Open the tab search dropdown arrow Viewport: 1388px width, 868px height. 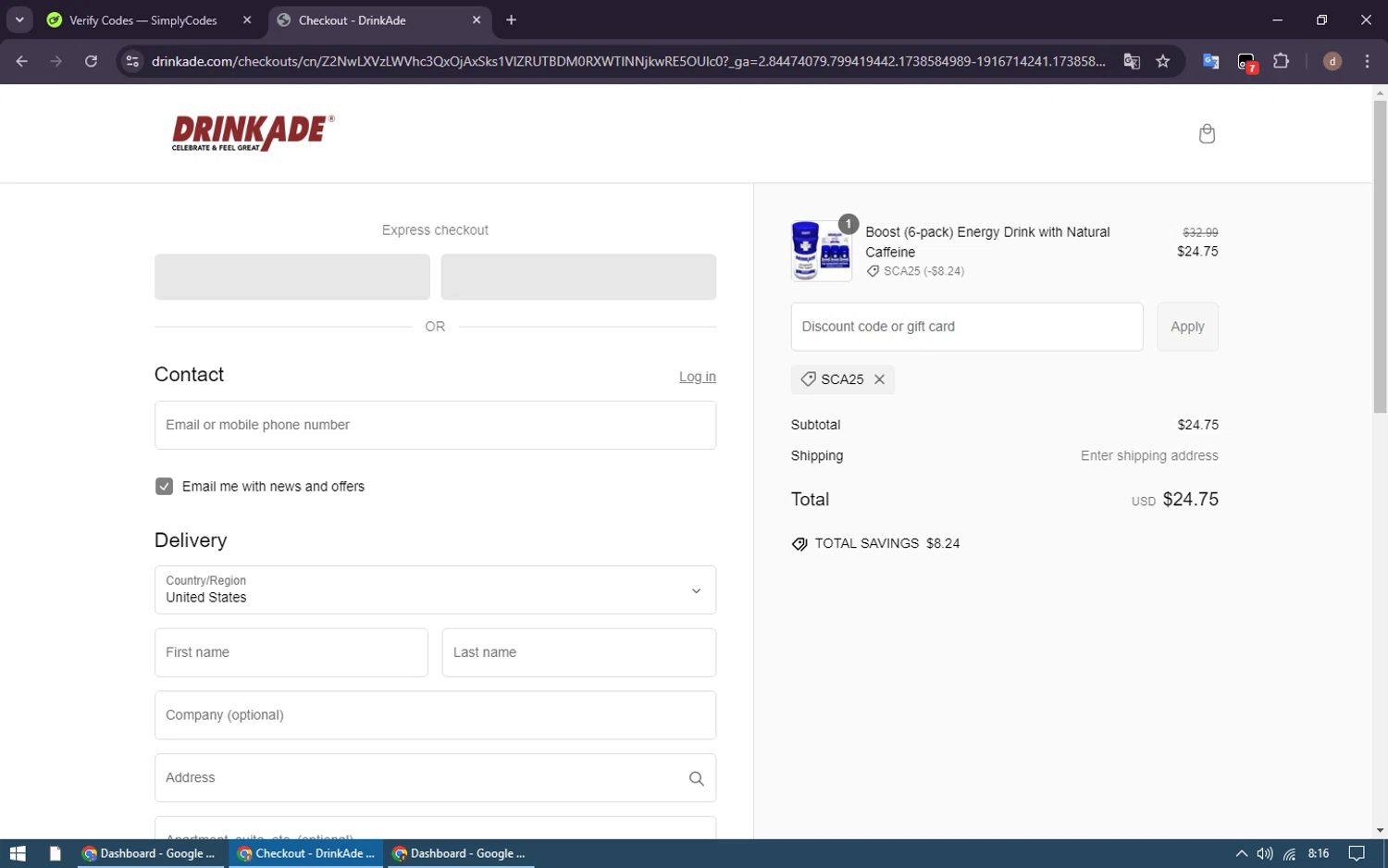point(19,19)
